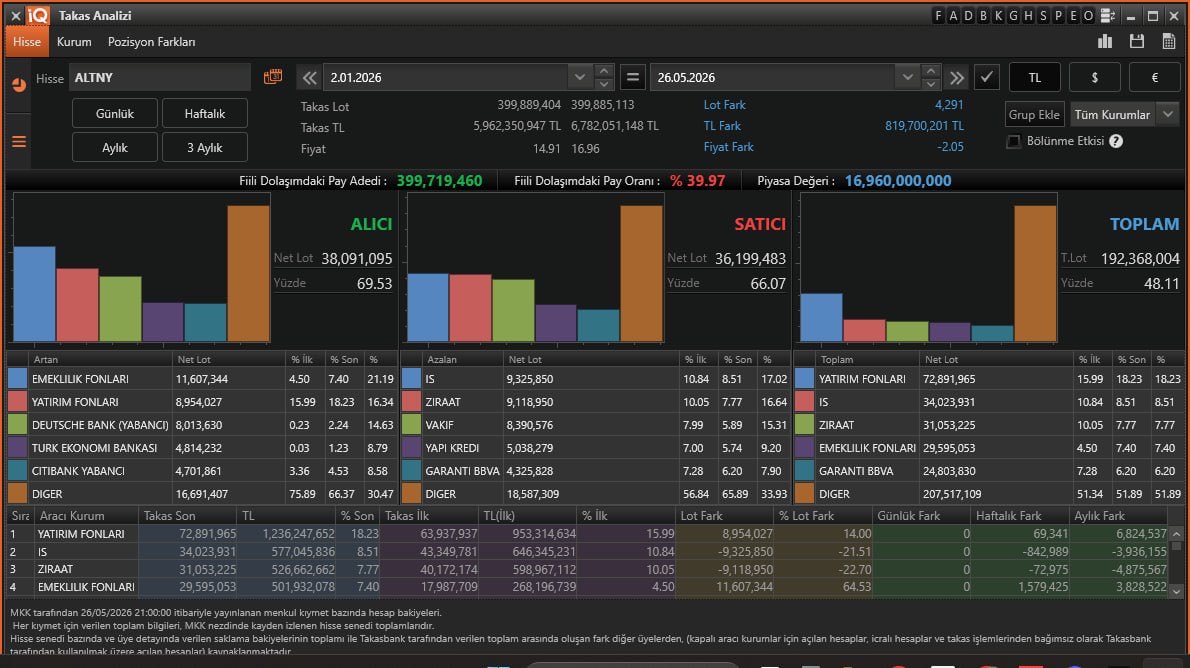Click the ALTNY stock symbol input field
This screenshot has width=1190, height=668.
pyautogui.click(x=159, y=77)
